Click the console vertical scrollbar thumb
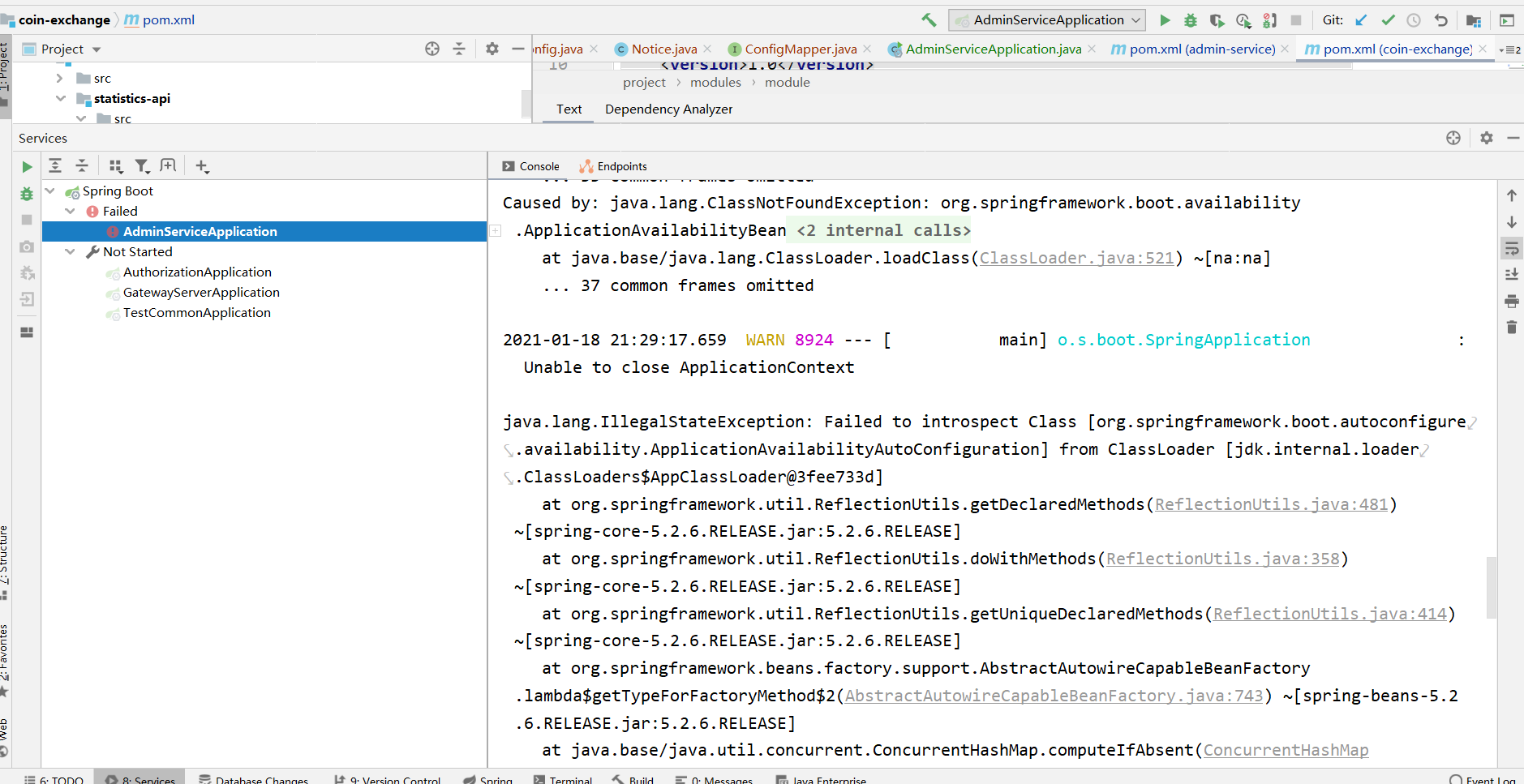The height and width of the screenshot is (784, 1524). pyautogui.click(x=1491, y=587)
